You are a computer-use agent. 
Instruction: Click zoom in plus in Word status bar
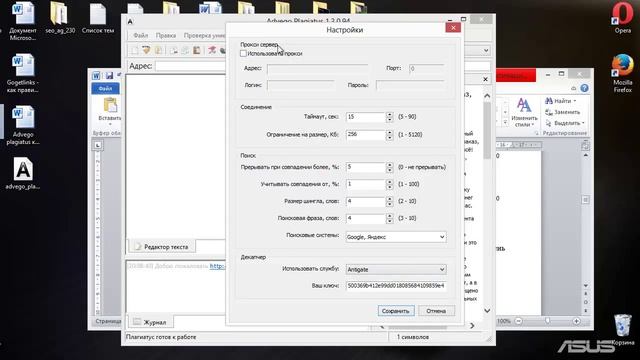click(576, 321)
